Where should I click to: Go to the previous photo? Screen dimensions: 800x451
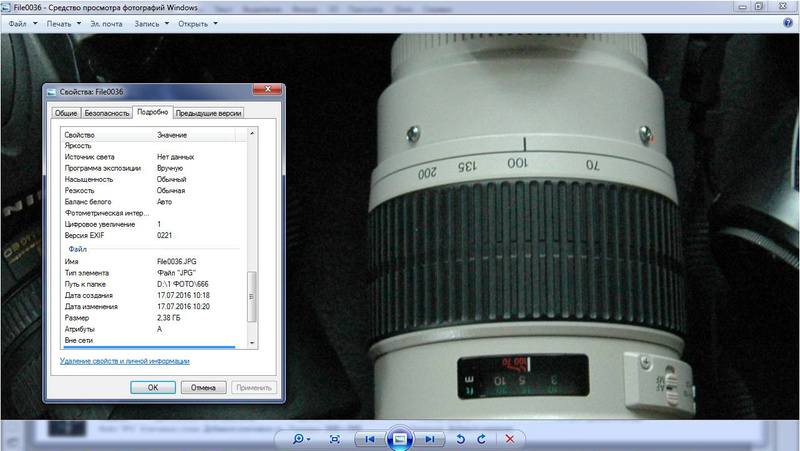(370, 439)
